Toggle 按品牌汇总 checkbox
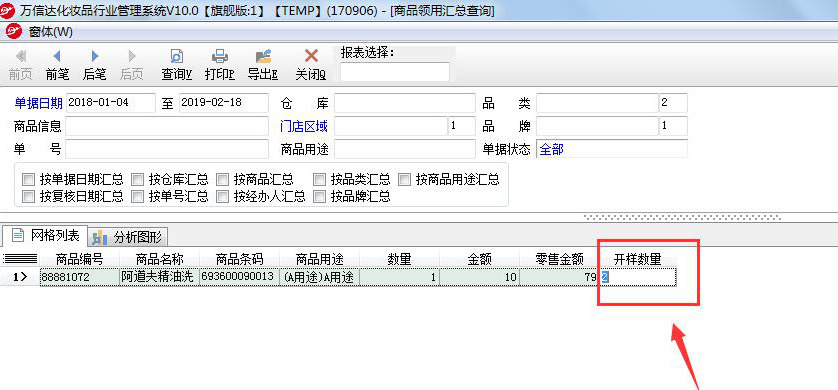 (320, 196)
